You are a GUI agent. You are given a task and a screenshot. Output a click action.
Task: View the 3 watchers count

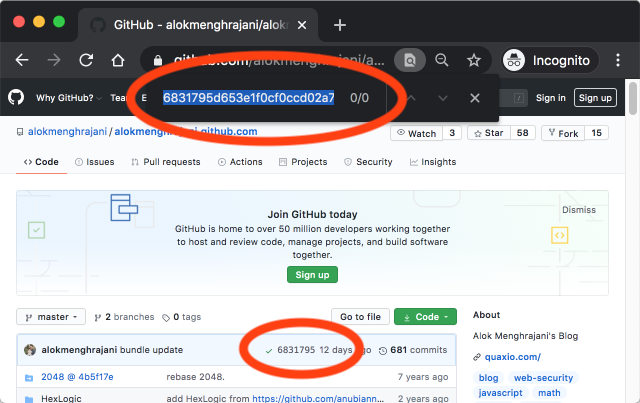[452, 133]
